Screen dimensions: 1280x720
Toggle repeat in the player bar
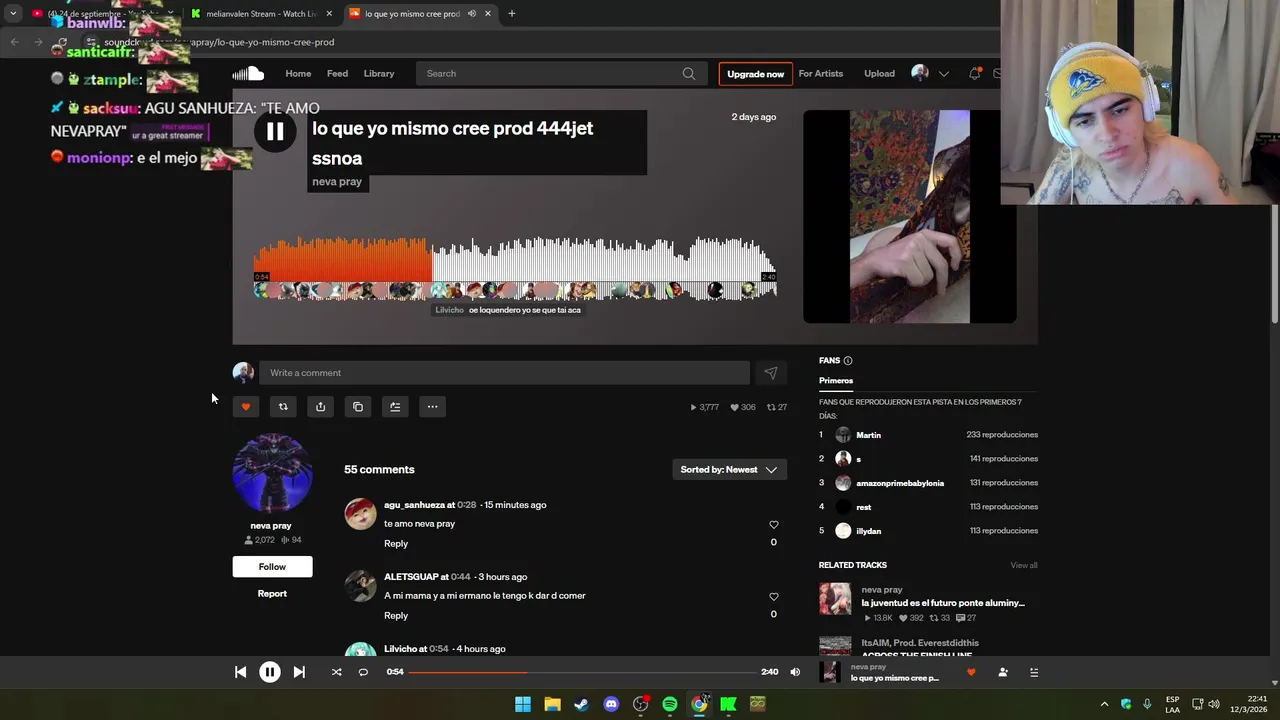click(363, 672)
